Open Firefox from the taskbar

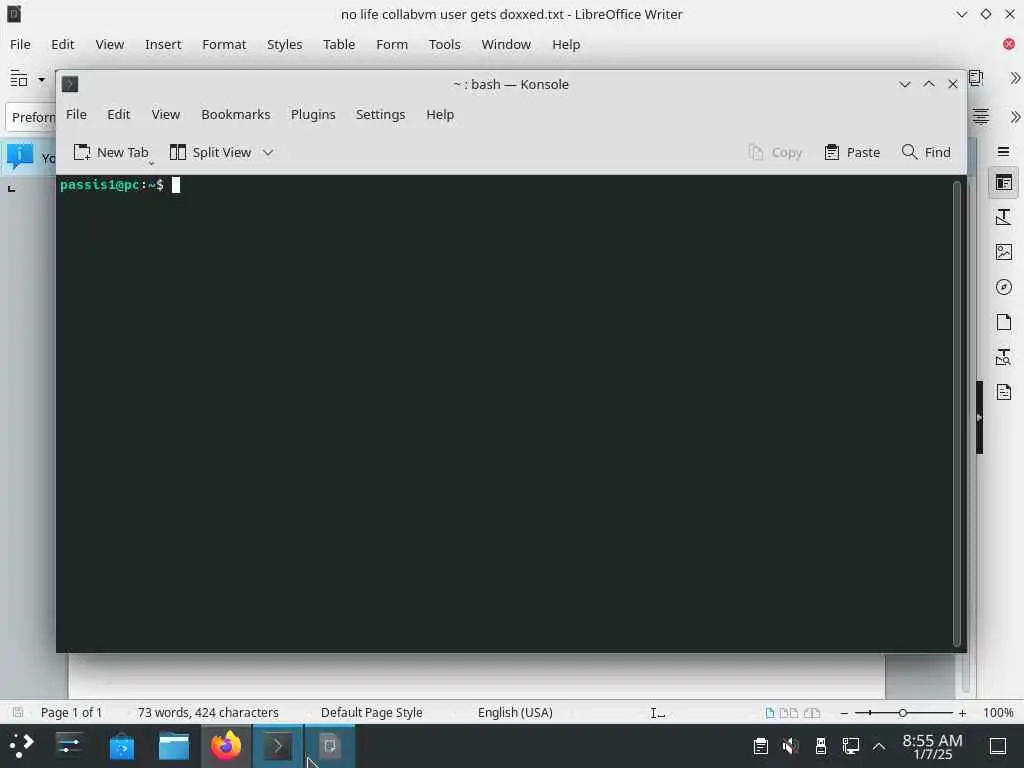coord(226,746)
